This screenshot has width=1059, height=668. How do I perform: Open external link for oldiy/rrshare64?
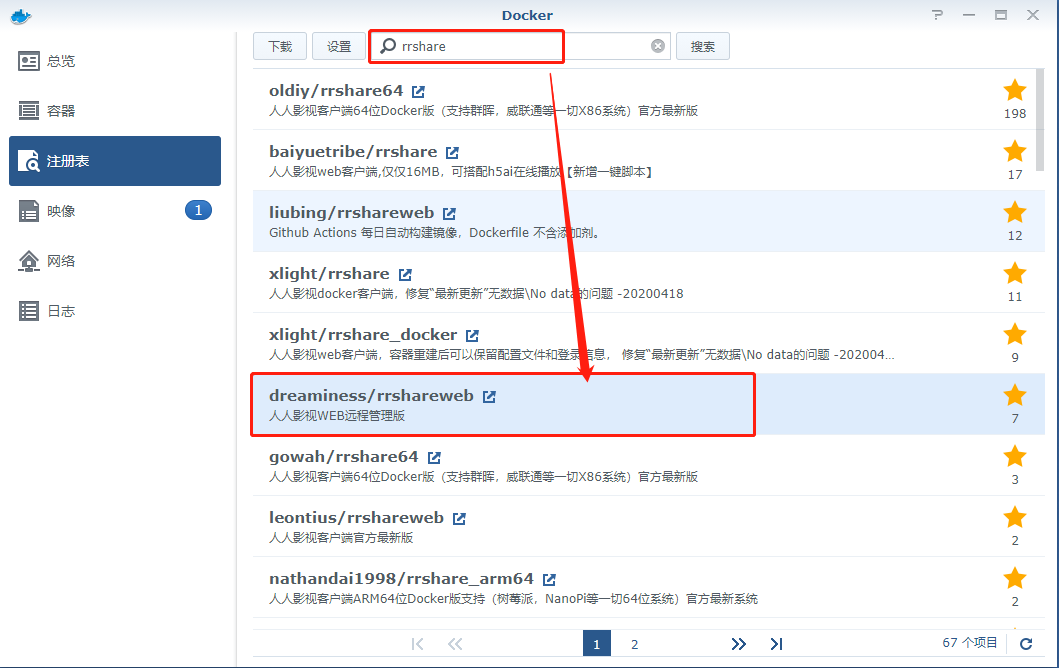coord(419,91)
